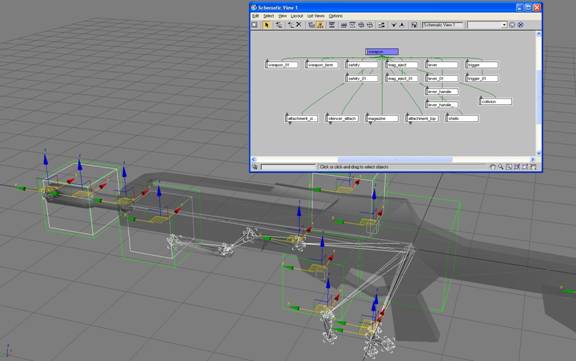Select the Zoom magnifier icon in Schematic View
576x361 pixels.
[x=500, y=167]
